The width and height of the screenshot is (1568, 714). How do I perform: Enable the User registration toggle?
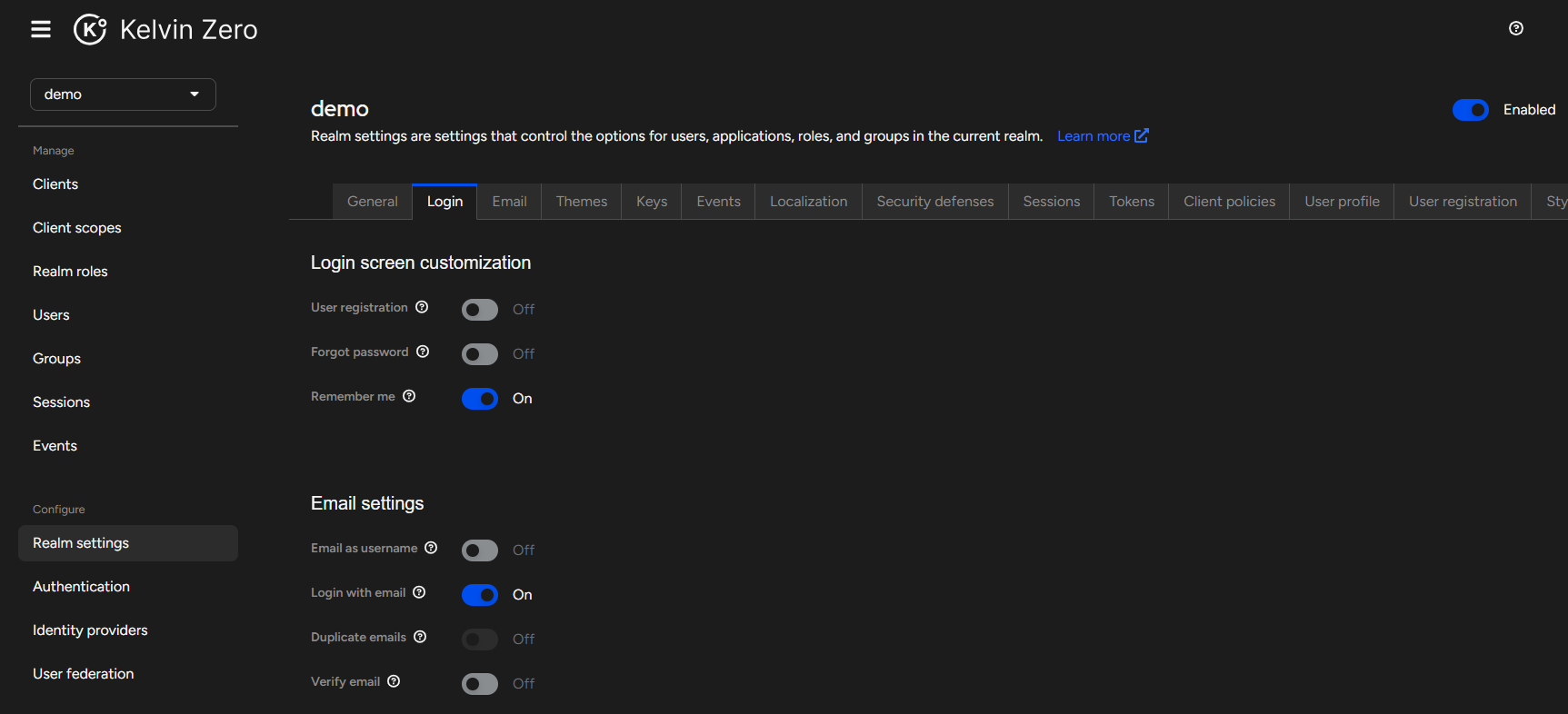coord(480,310)
